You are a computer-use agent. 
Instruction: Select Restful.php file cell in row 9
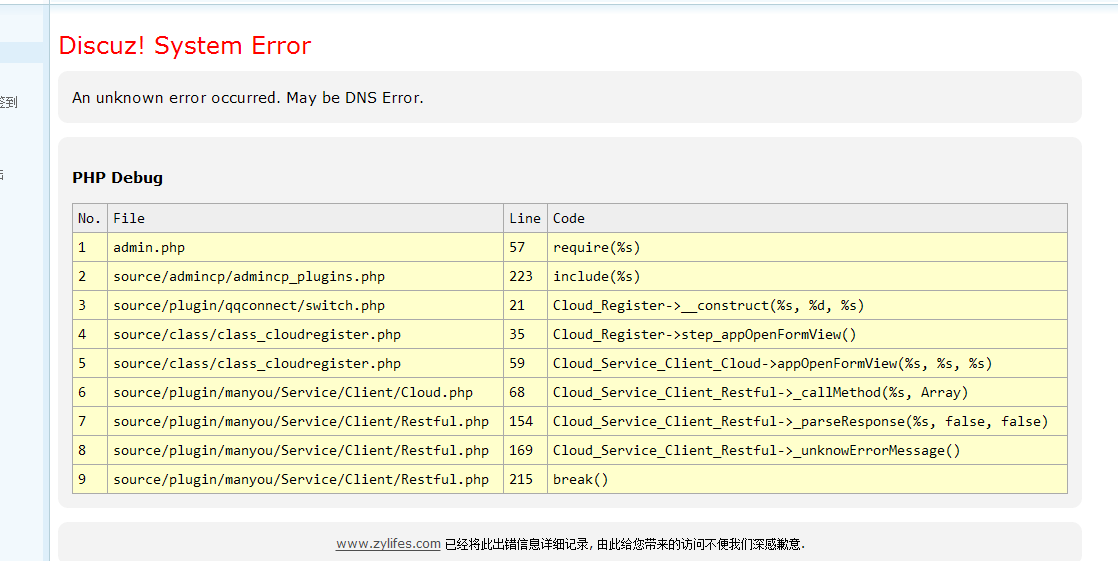305,479
